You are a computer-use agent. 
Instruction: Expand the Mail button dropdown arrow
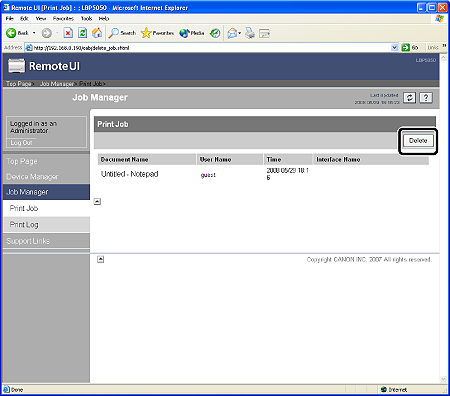point(239,33)
